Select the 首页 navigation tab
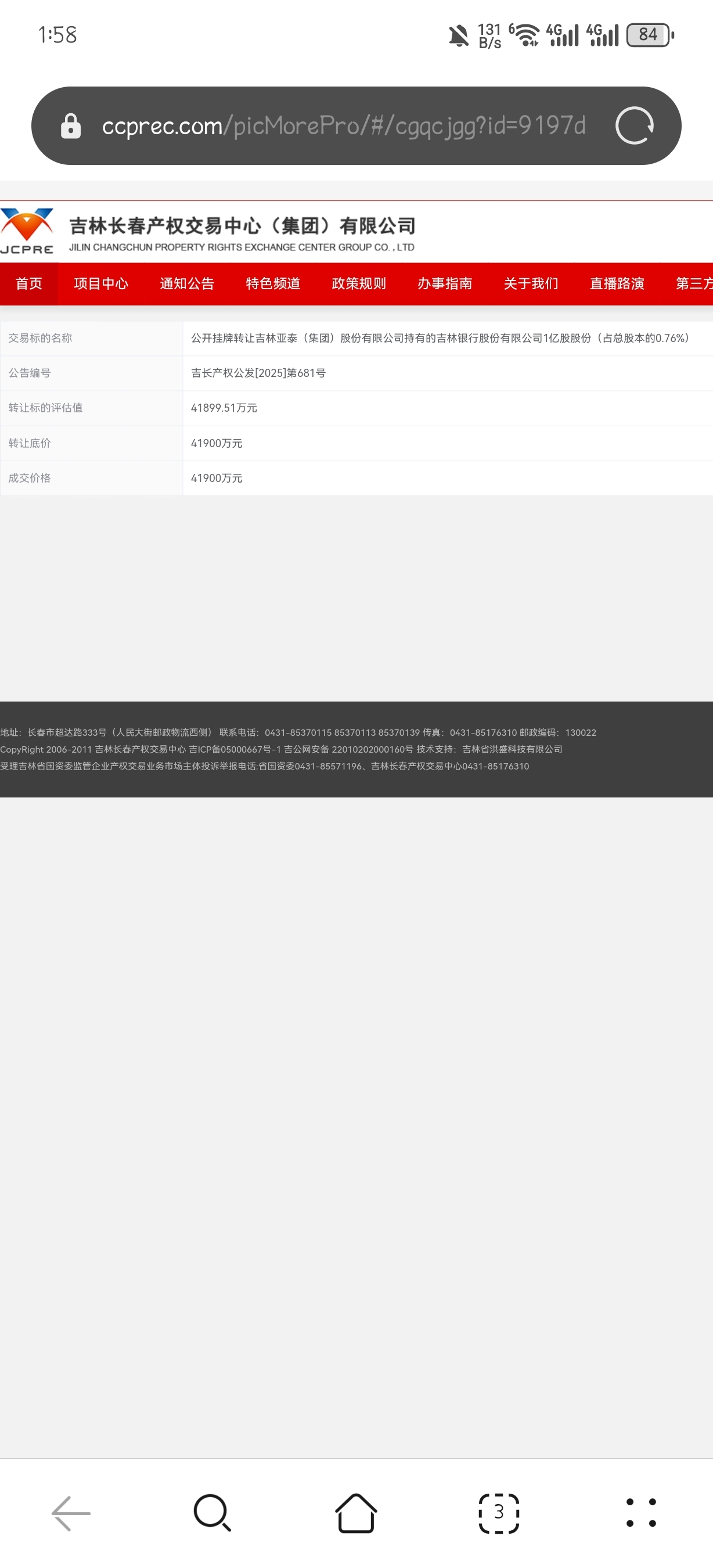The image size is (713, 1568). [x=28, y=283]
